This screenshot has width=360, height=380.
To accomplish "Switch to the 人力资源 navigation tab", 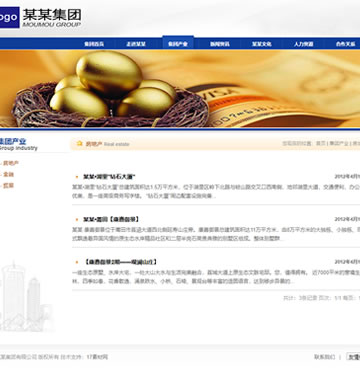I will (x=304, y=44).
